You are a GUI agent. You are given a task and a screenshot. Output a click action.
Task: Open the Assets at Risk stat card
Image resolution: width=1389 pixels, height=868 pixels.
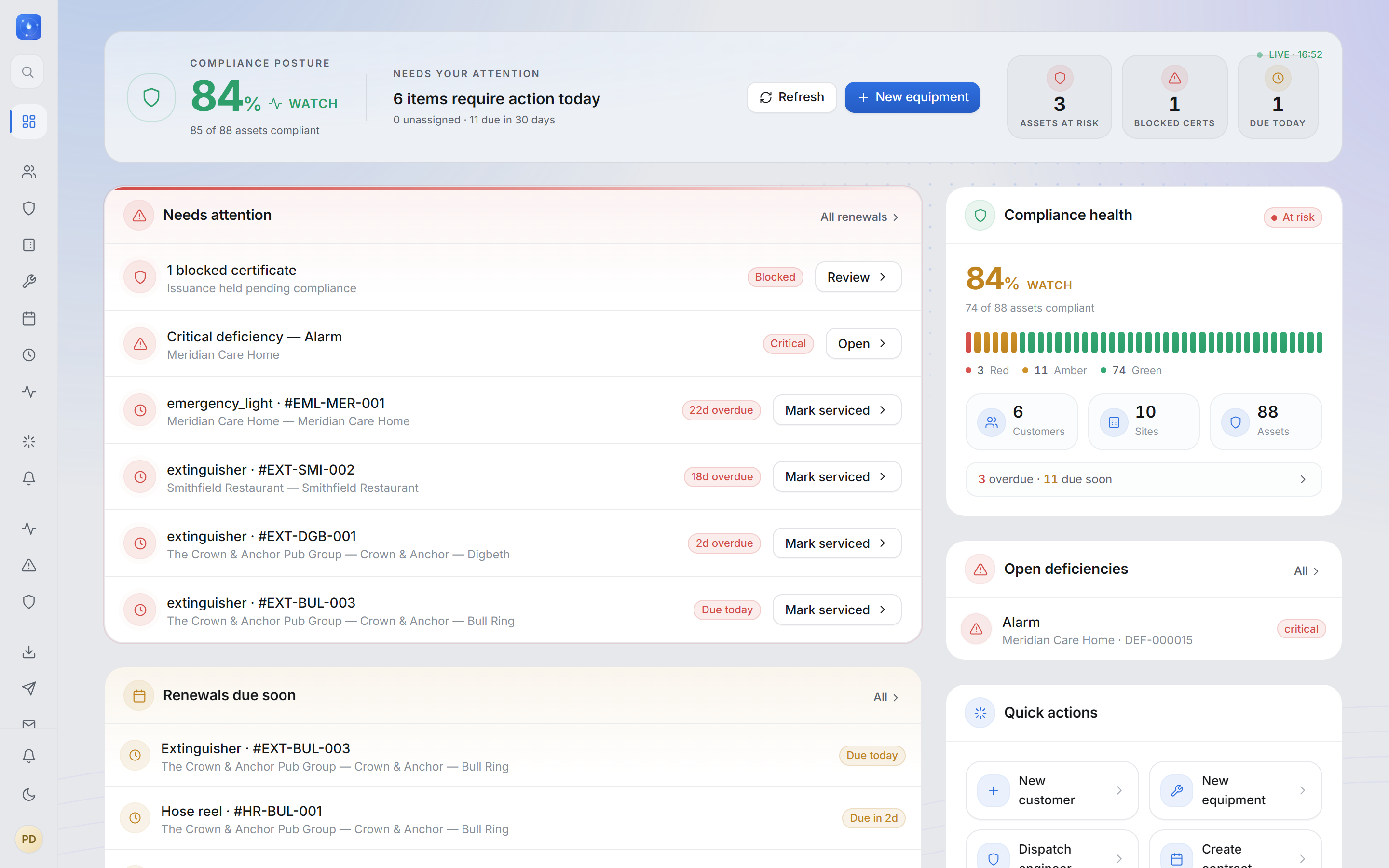coord(1059,97)
